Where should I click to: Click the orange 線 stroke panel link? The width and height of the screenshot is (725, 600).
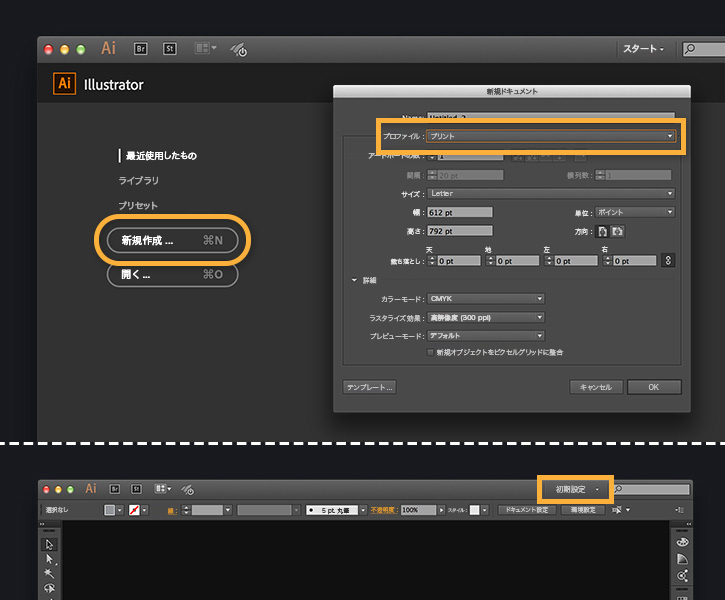tap(172, 511)
